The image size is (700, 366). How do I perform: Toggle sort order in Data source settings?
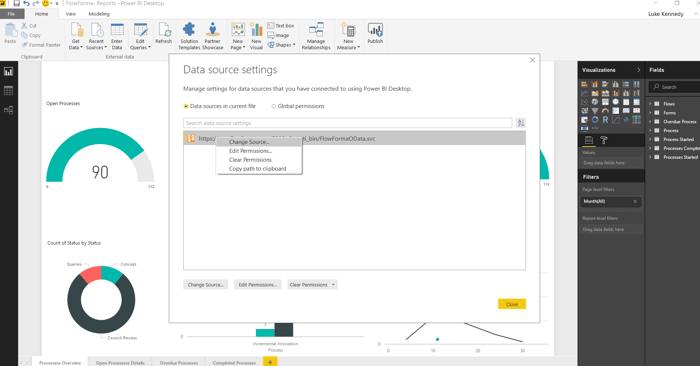coord(521,123)
